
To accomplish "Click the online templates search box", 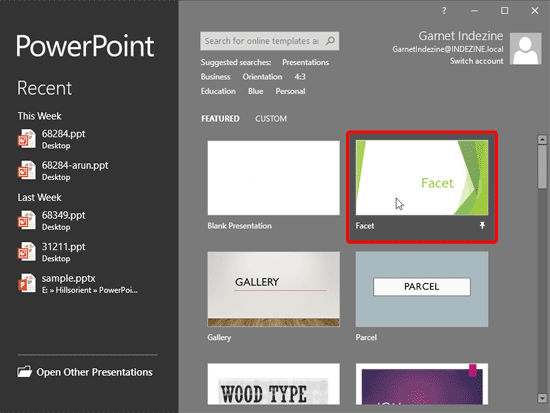I will [269, 41].
